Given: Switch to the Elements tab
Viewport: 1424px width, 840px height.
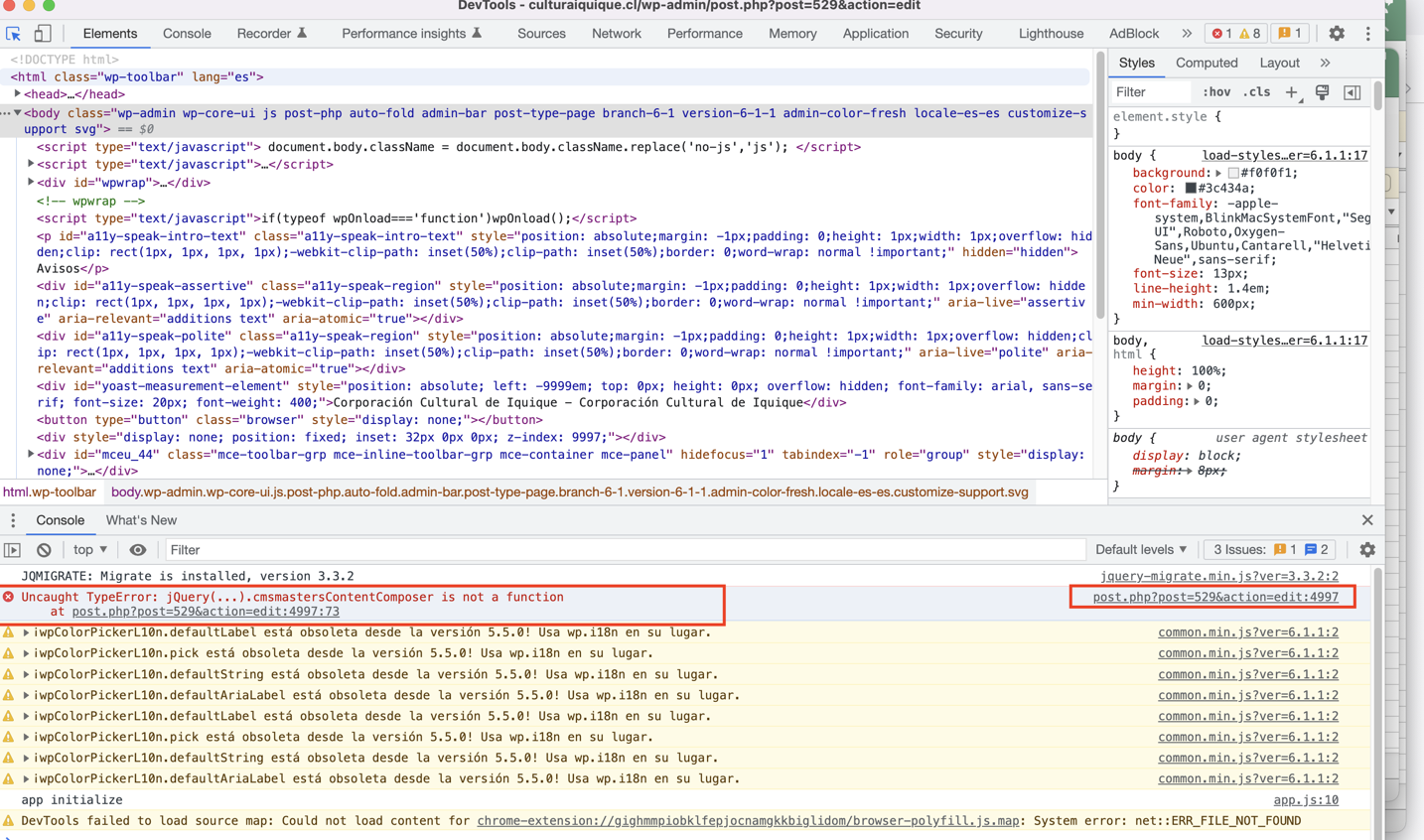Looking at the screenshot, I should [110, 34].
